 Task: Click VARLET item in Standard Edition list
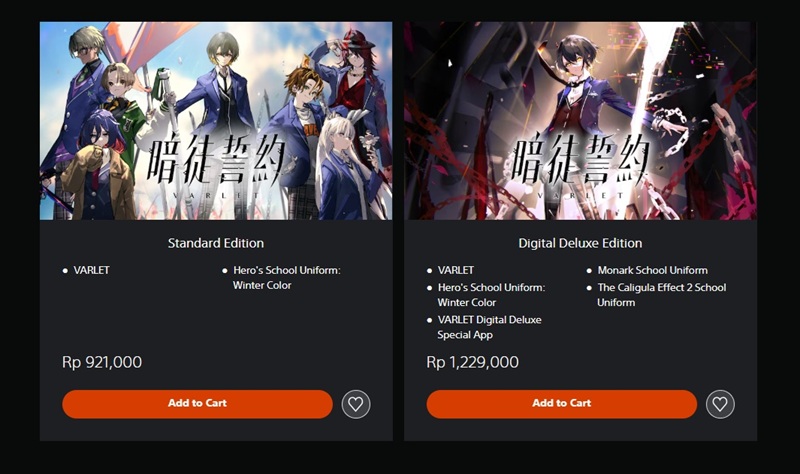click(91, 270)
